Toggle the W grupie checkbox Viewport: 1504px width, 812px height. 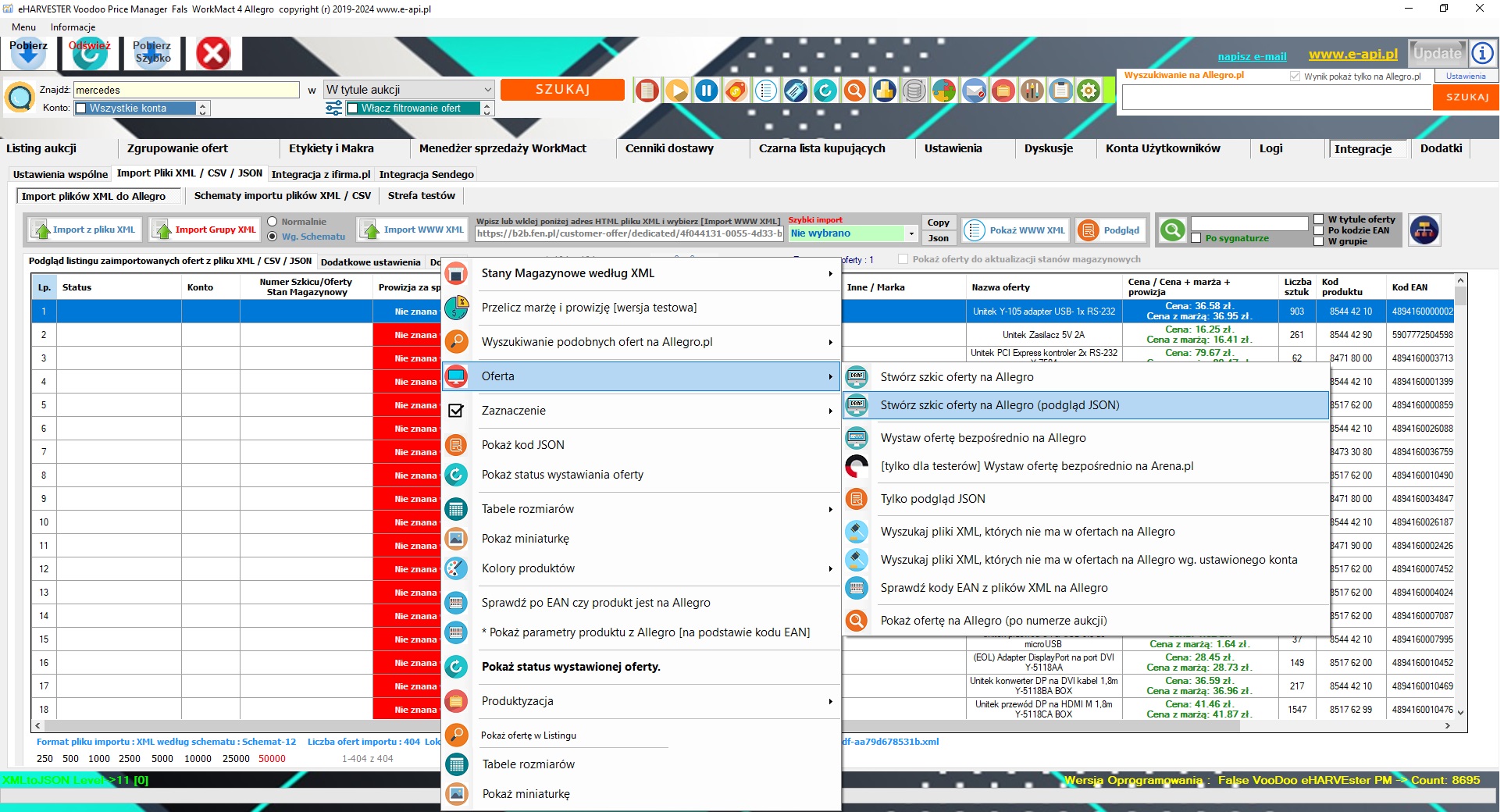coord(1319,241)
